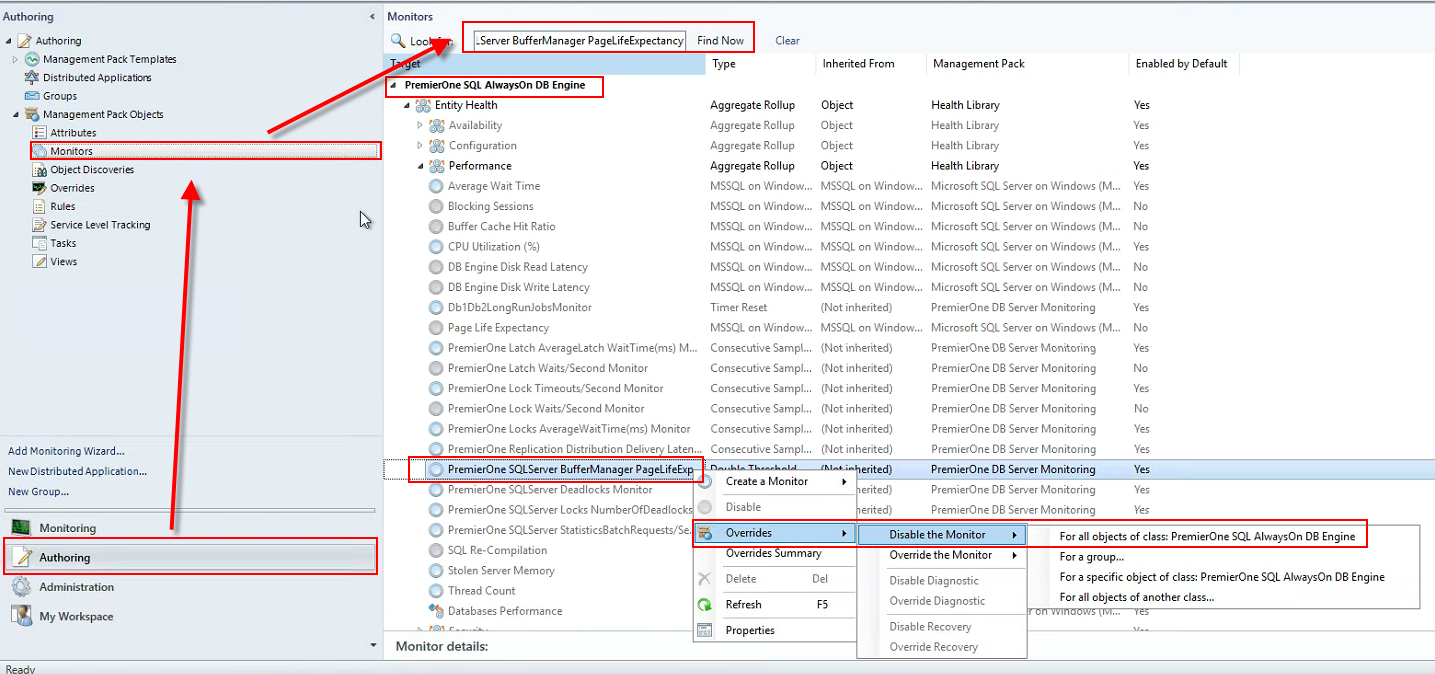Viewport: 1435px width, 674px height.
Task: Select For all objects of class AlwaysOn DB Engine
Action: (1207, 536)
